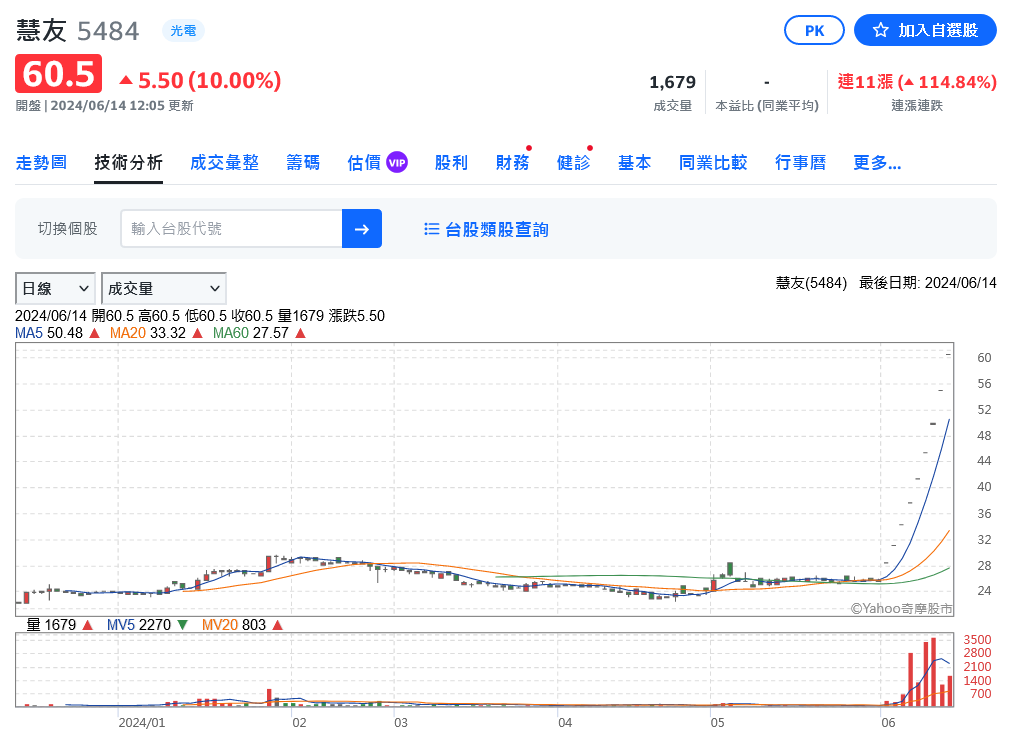Open the PK comparison button
The image size is (1014, 734).
(x=814, y=30)
